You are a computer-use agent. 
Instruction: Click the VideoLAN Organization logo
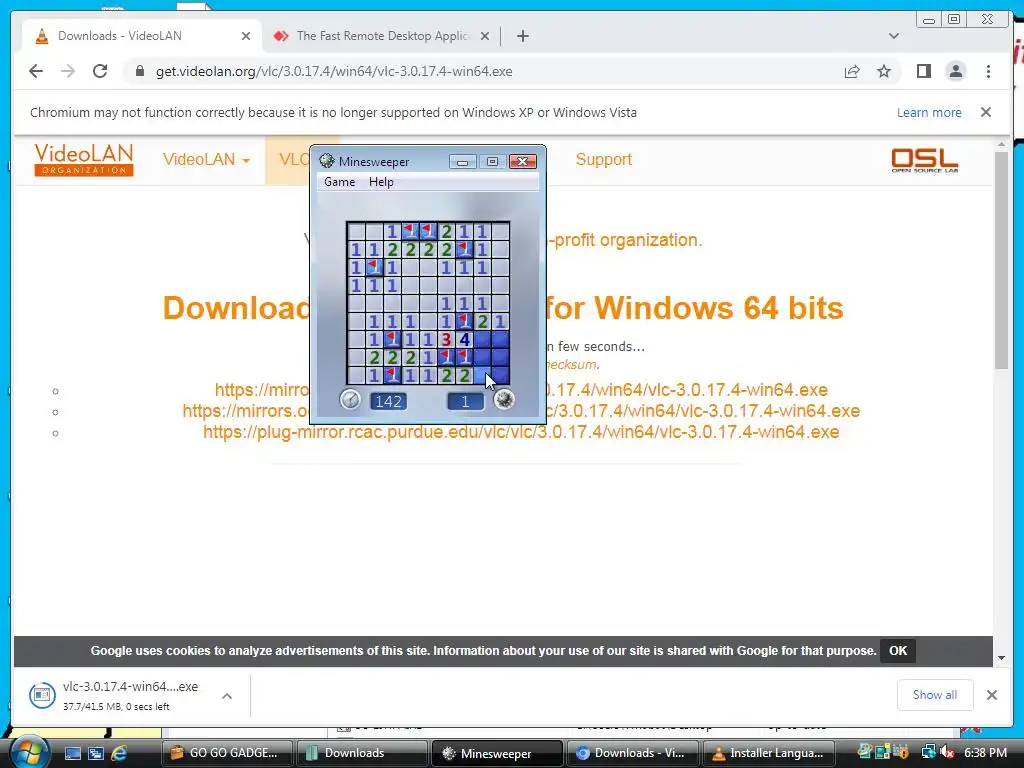tap(84, 160)
